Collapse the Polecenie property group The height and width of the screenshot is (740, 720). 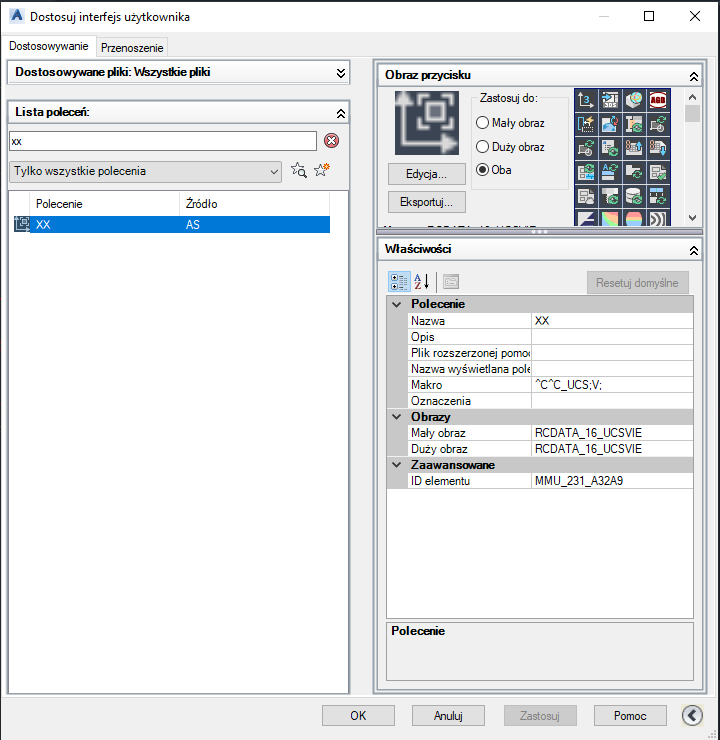397,304
